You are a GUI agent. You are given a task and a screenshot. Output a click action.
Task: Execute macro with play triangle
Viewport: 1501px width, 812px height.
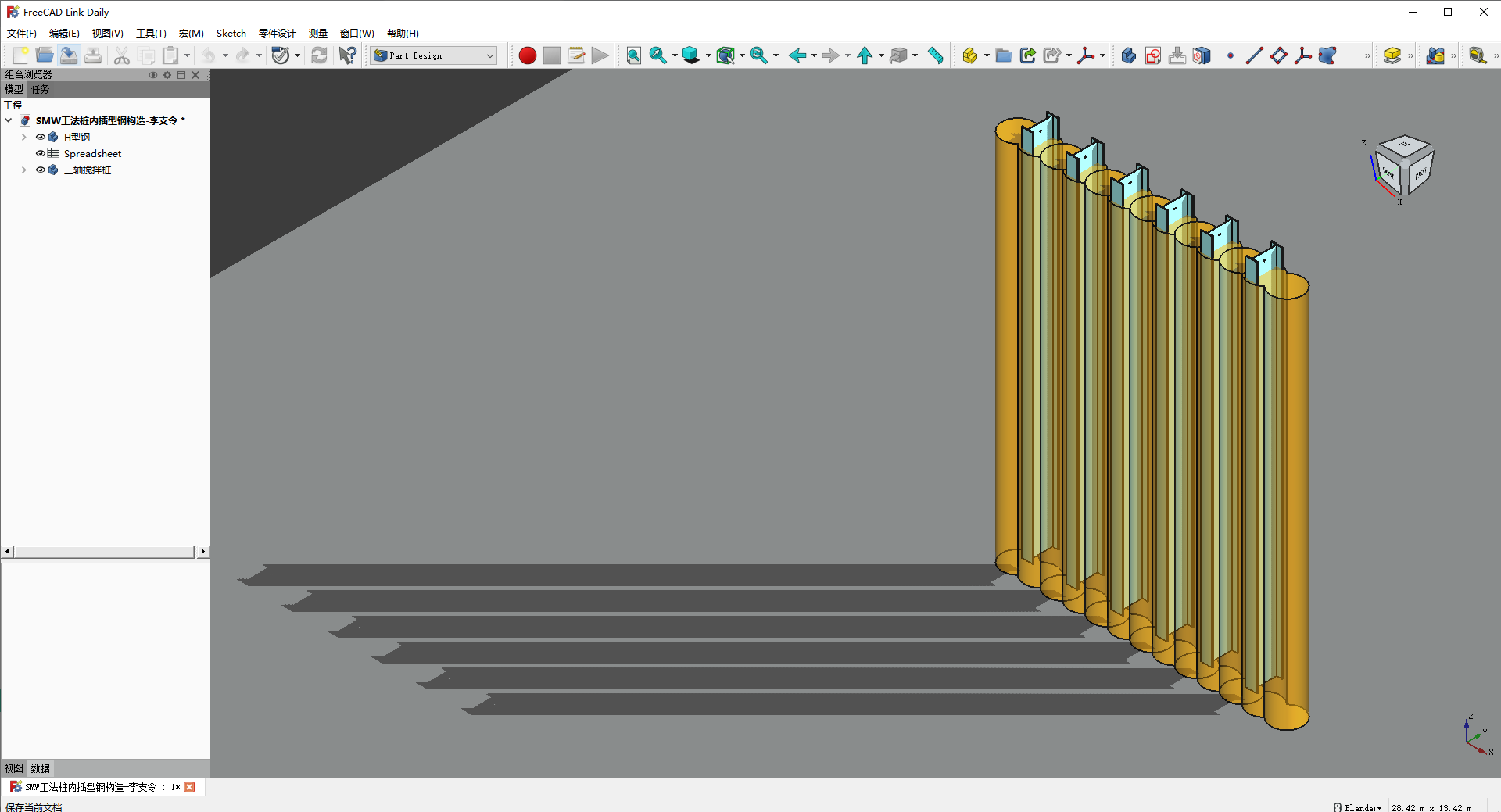click(x=600, y=55)
